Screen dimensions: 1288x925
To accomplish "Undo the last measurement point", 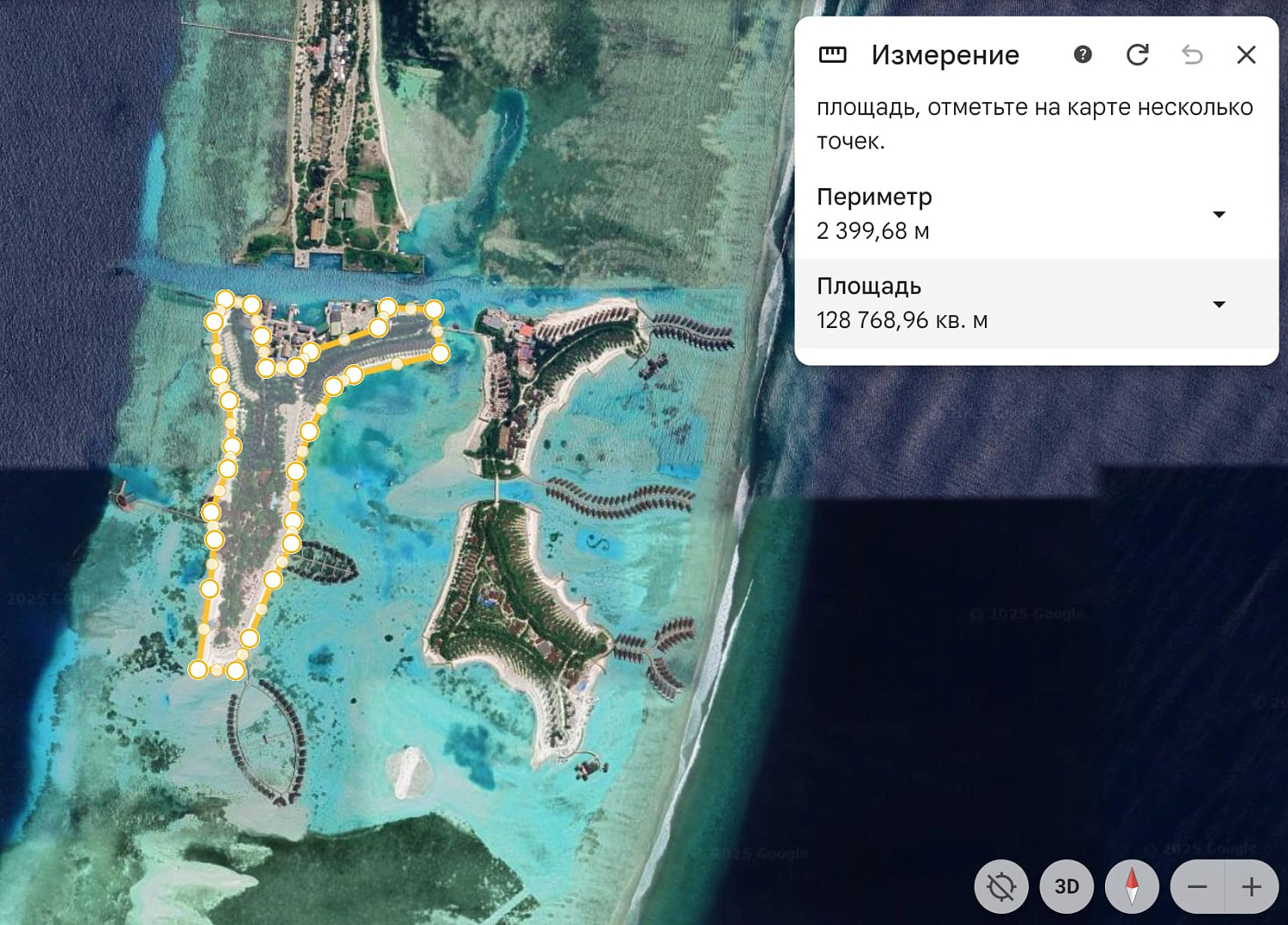I will pos(1192,55).
